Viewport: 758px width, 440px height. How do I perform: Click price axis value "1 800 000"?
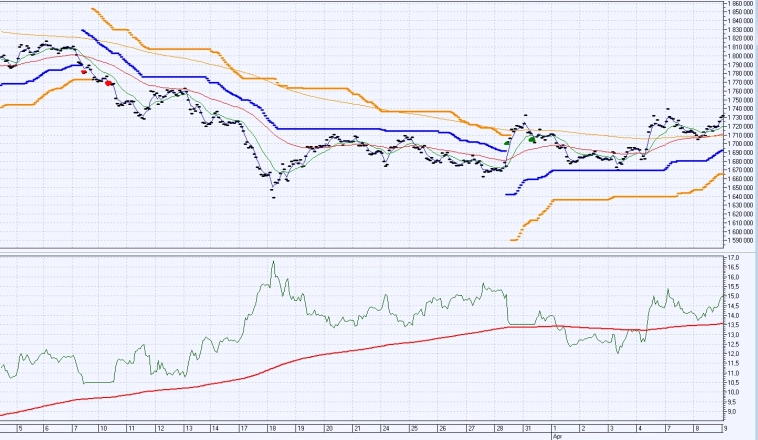pyautogui.click(x=741, y=56)
